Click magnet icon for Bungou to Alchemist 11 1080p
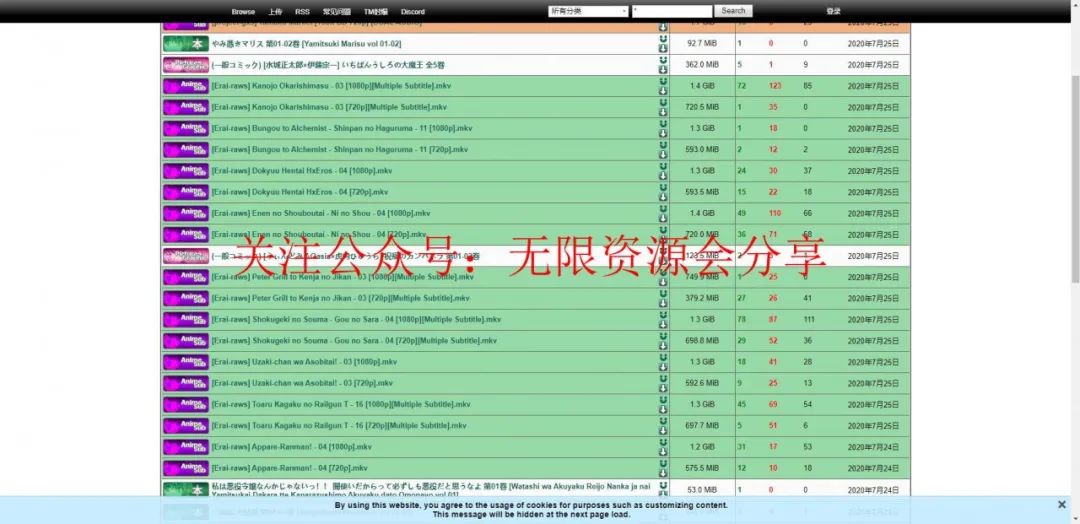Screen dimensions: 1080x524 (663, 124)
